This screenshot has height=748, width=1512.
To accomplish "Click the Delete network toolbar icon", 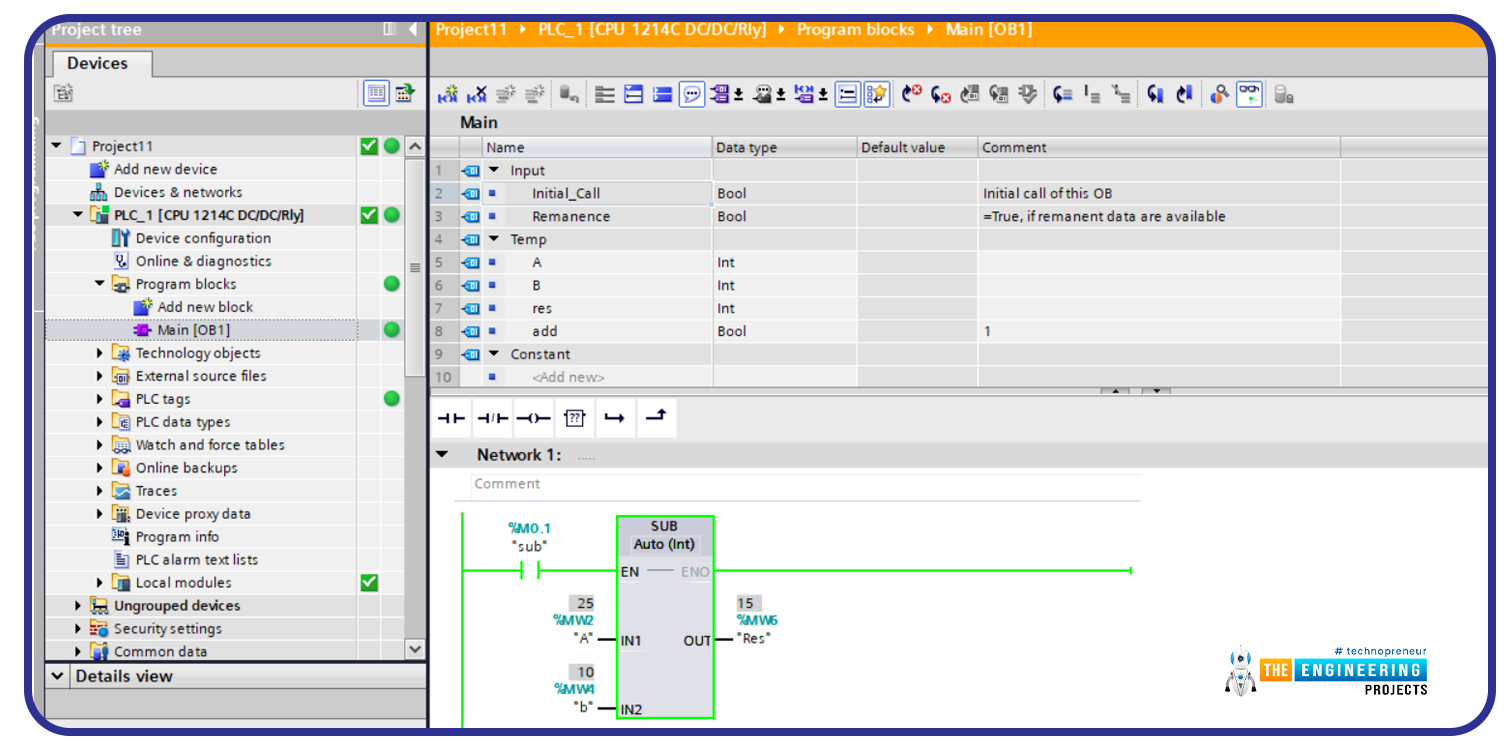I will click(477, 95).
